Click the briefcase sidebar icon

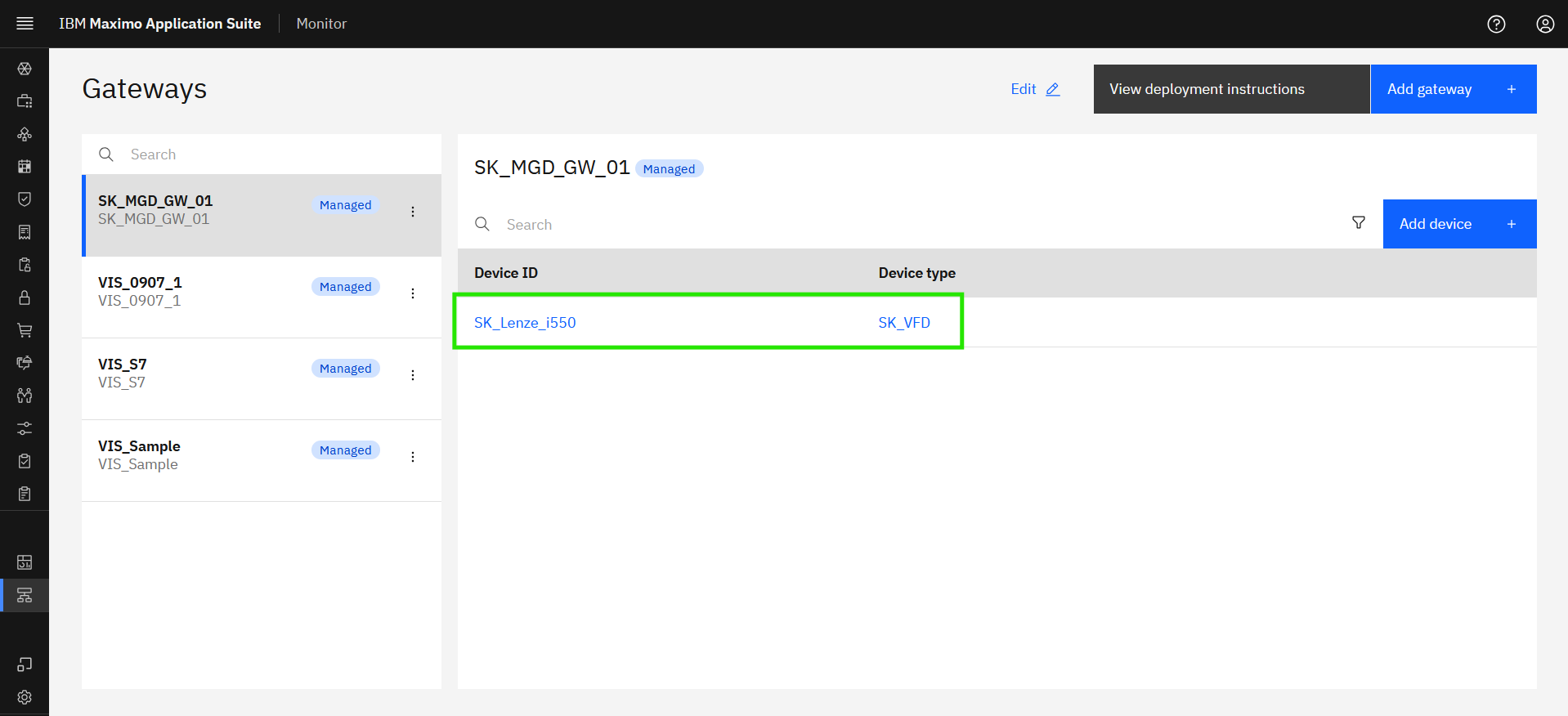pos(25,101)
